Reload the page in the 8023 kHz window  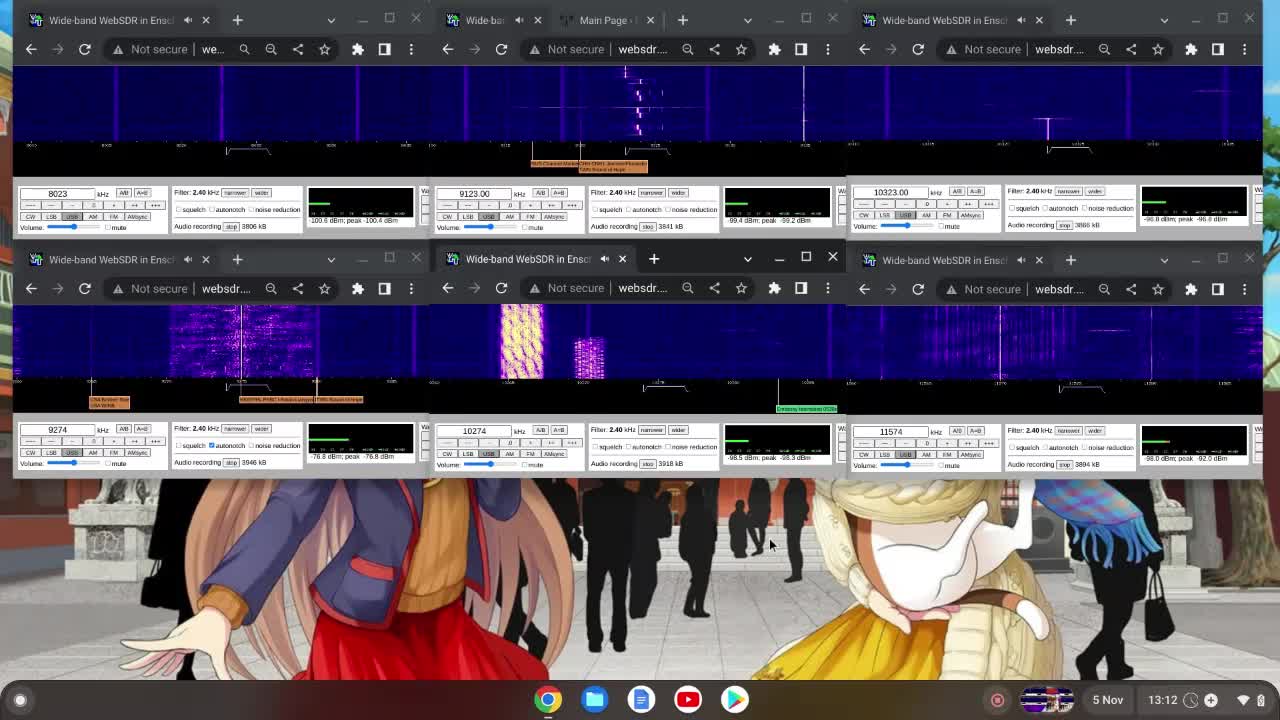click(x=85, y=49)
